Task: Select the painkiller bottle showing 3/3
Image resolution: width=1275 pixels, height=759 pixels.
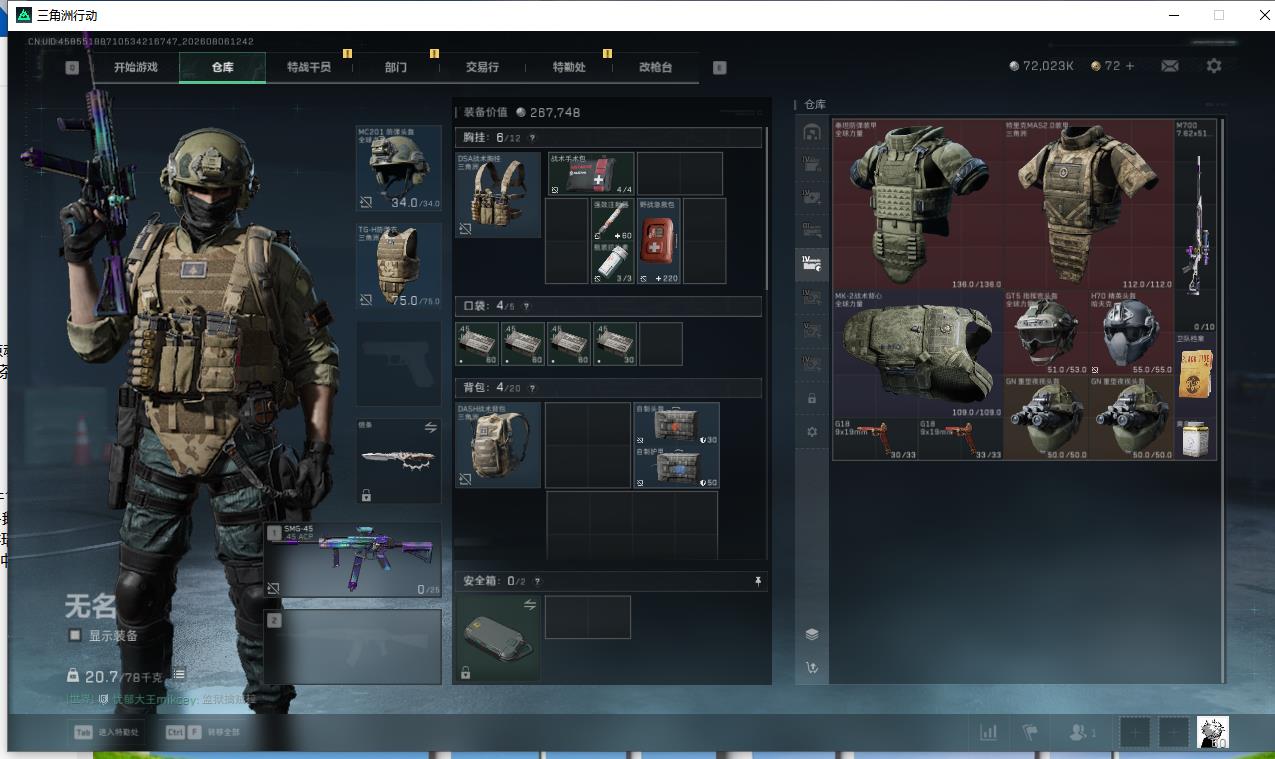Action: (x=613, y=263)
